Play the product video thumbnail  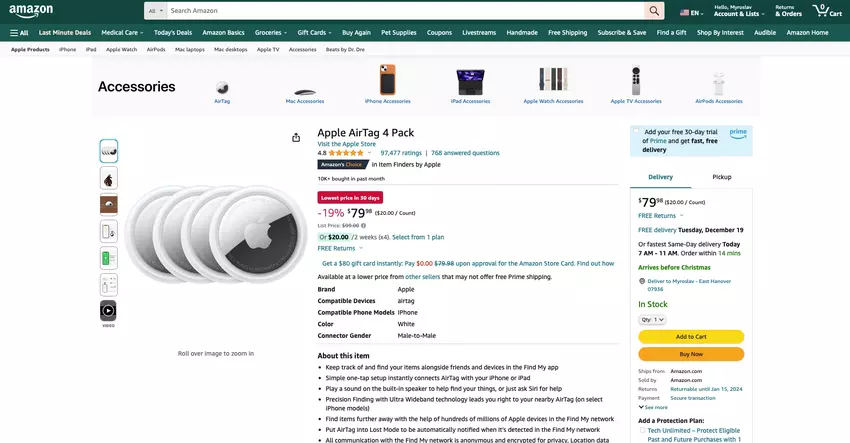(108, 311)
